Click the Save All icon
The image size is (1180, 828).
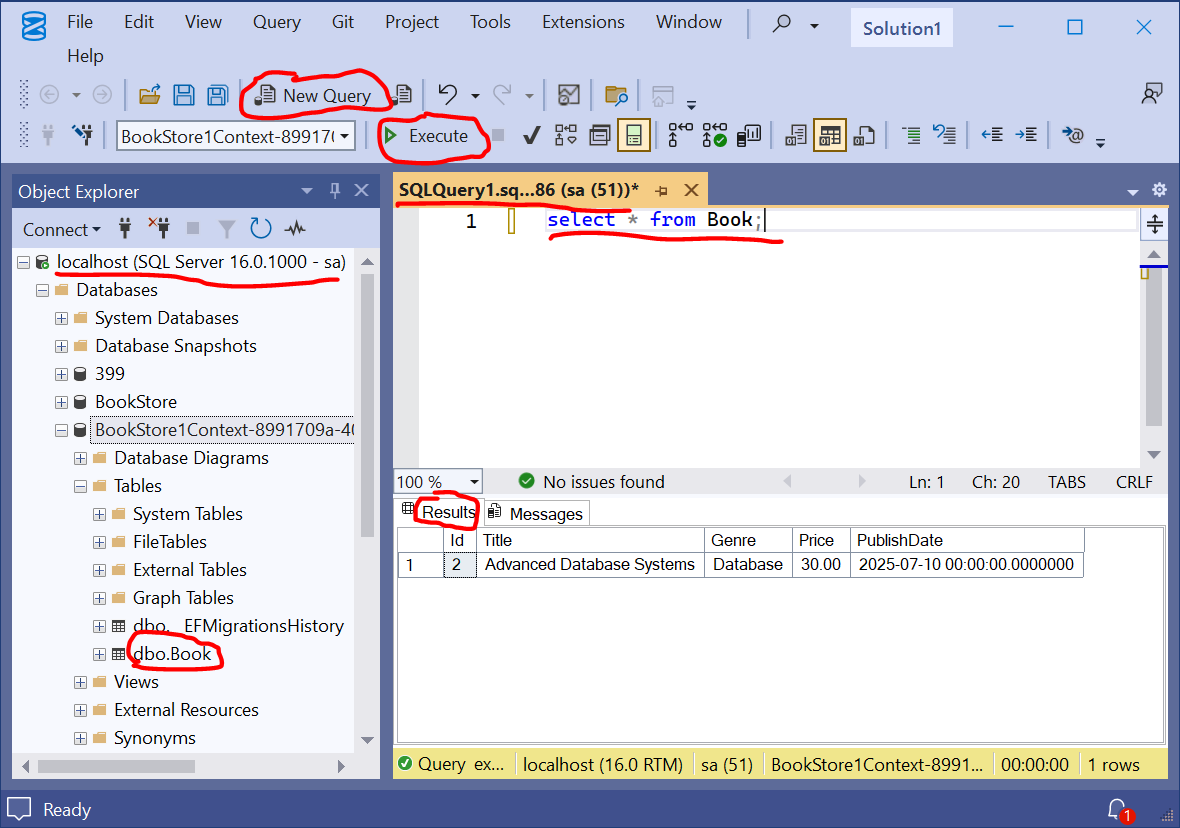(217, 95)
